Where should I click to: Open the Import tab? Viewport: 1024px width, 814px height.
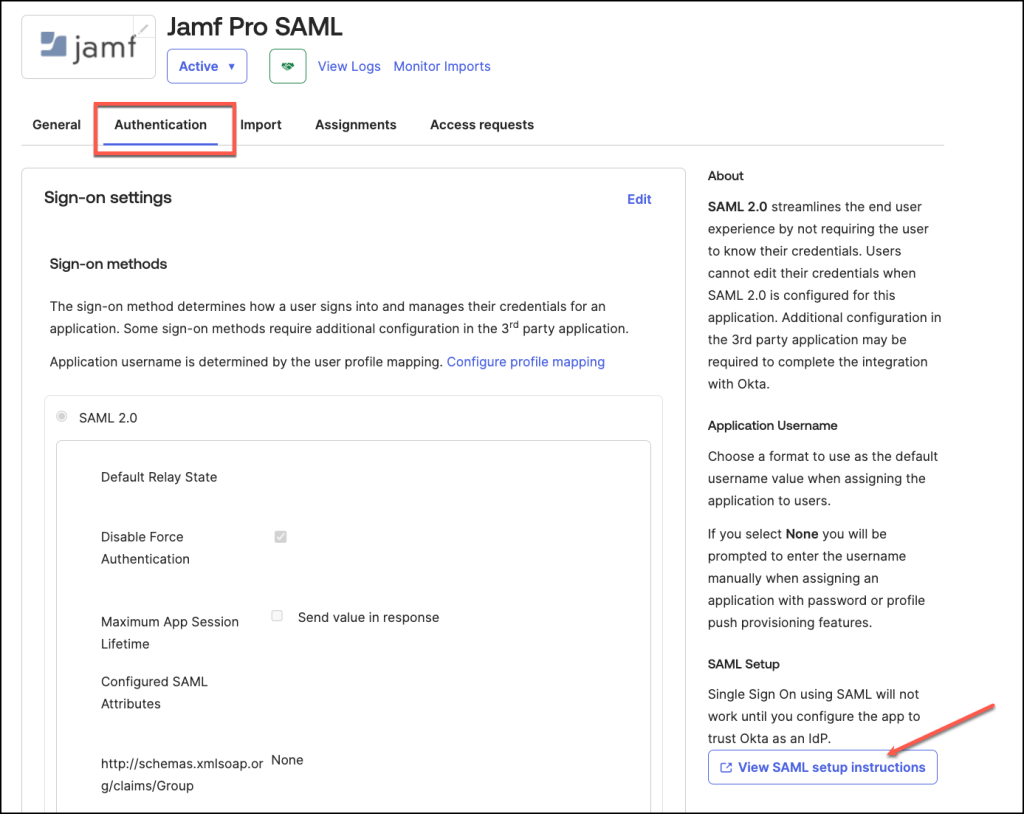coord(261,125)
